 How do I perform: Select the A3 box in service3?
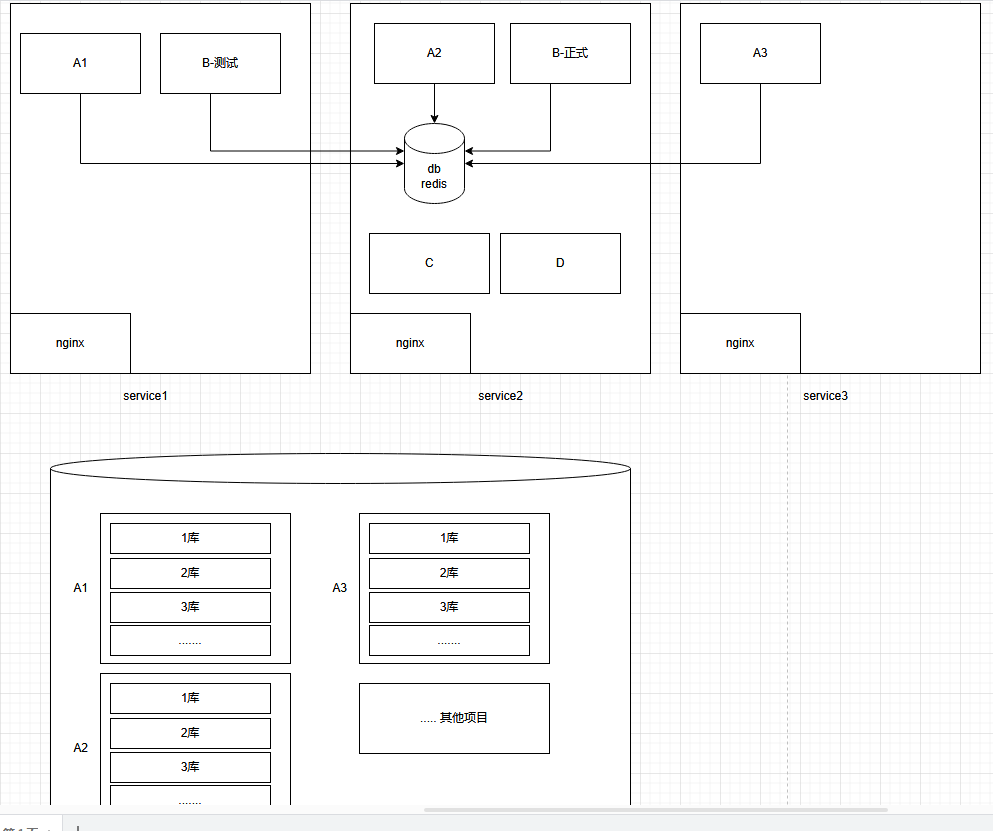coord(761,53)
